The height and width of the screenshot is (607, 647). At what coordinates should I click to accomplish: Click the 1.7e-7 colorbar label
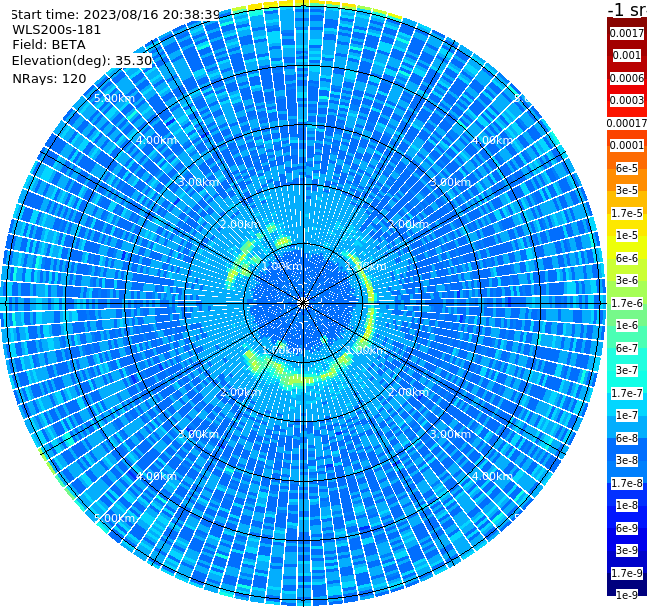coord(627,393)
